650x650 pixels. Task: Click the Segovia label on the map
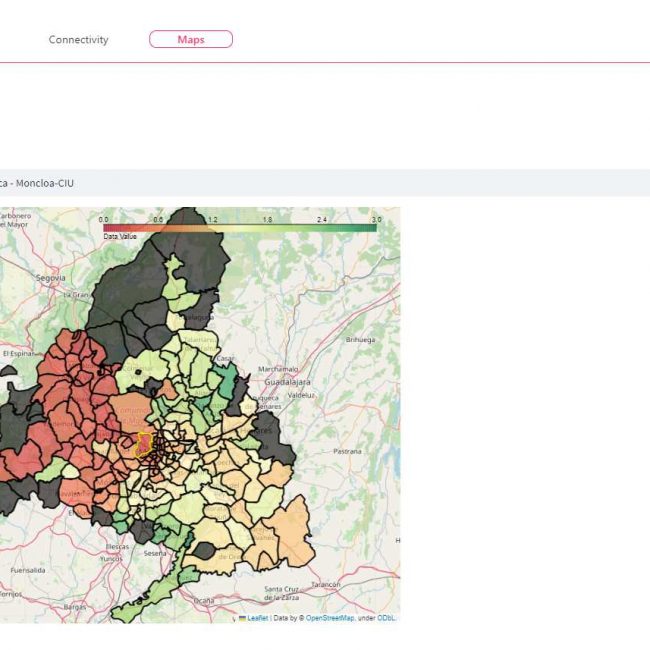50,277
